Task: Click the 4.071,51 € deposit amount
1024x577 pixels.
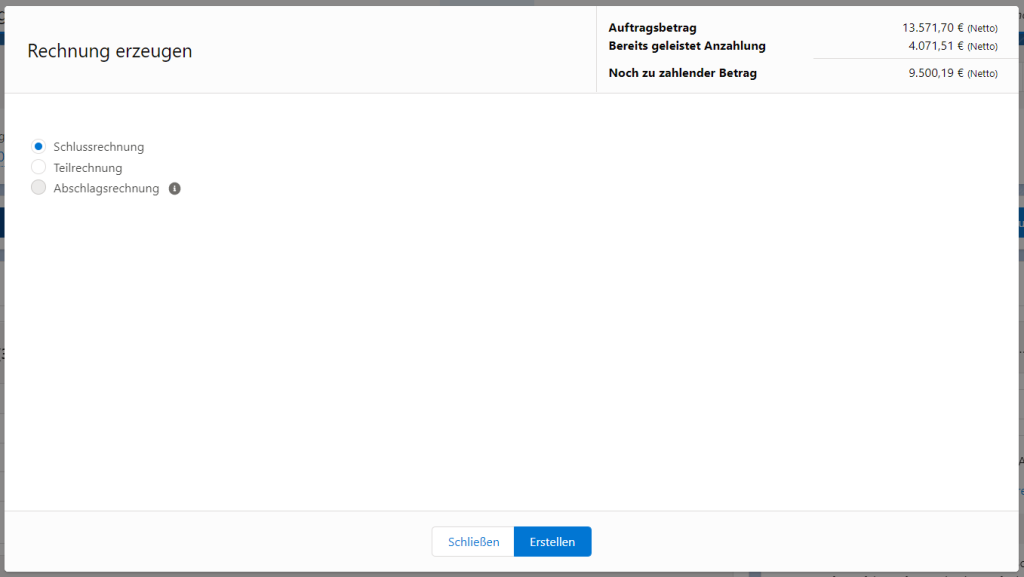Action: [936, 46]
